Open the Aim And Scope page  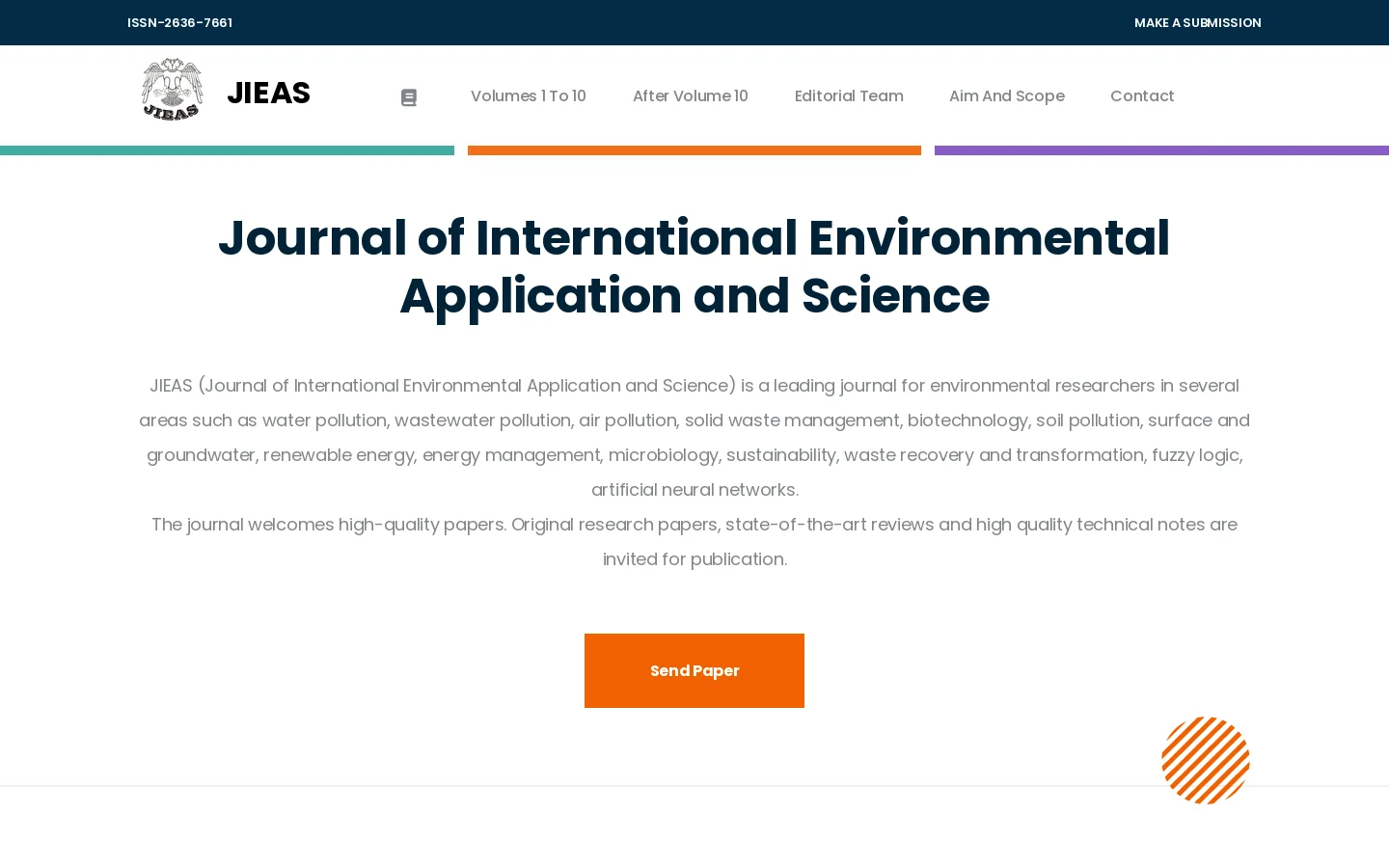(x=1007, y=95)
